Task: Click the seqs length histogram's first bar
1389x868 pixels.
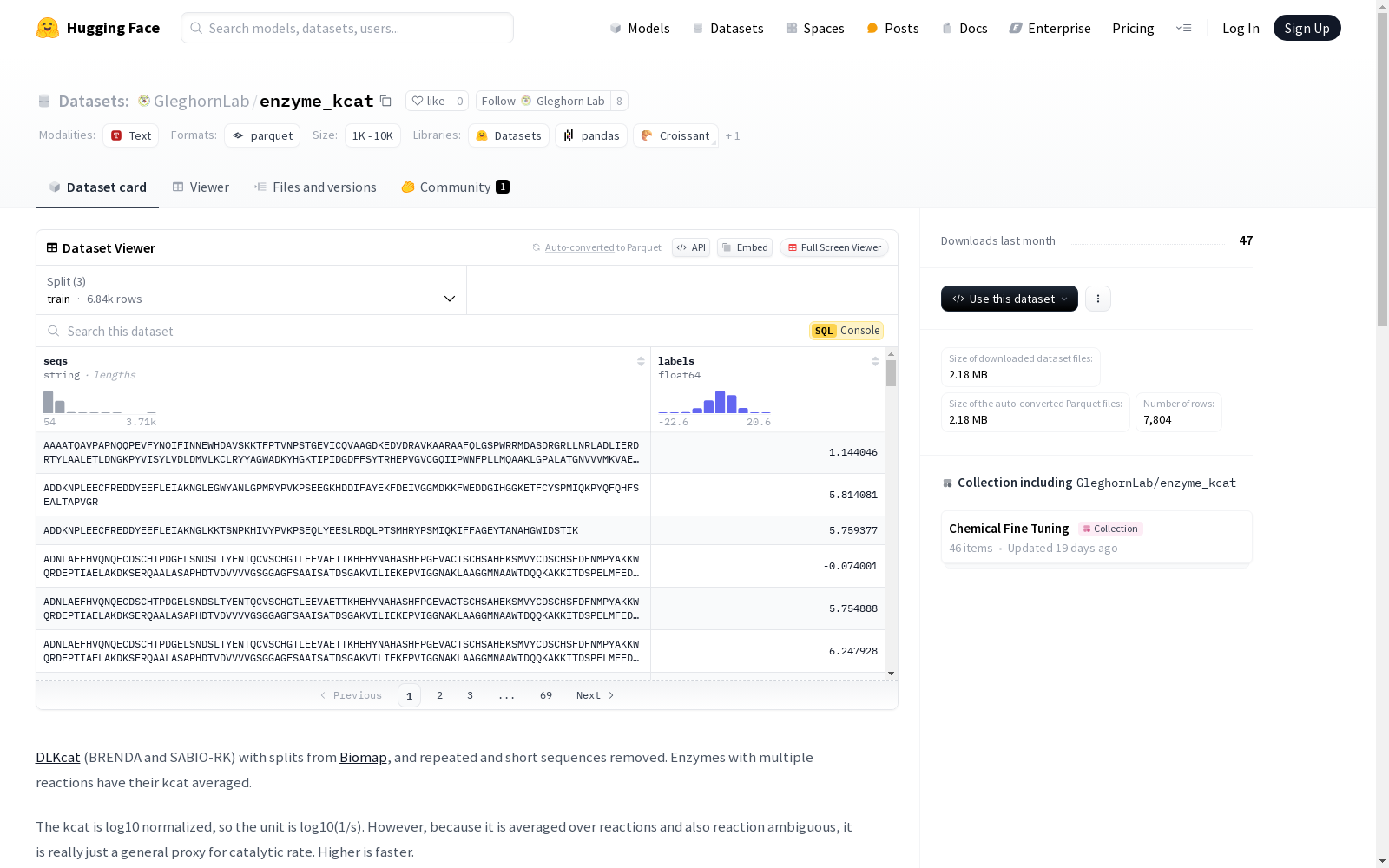Action: (49, 402)
